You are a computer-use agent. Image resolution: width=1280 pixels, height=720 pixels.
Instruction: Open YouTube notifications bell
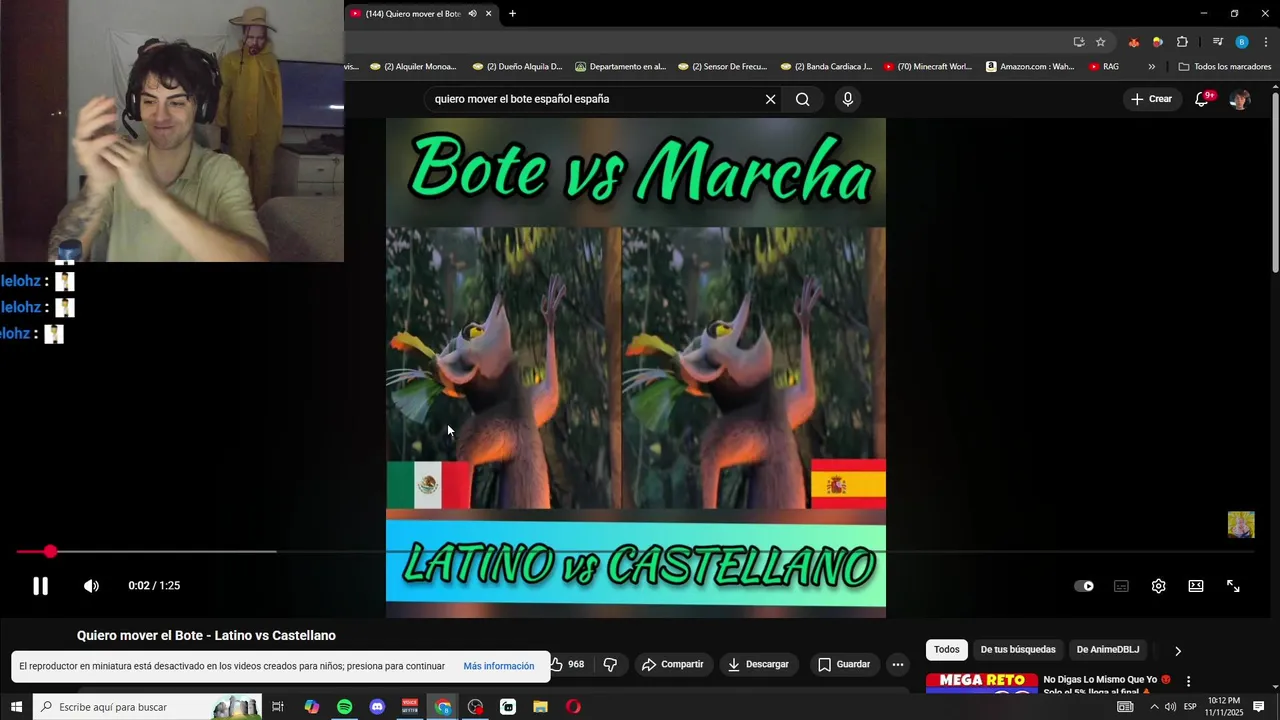(1202, 99)
